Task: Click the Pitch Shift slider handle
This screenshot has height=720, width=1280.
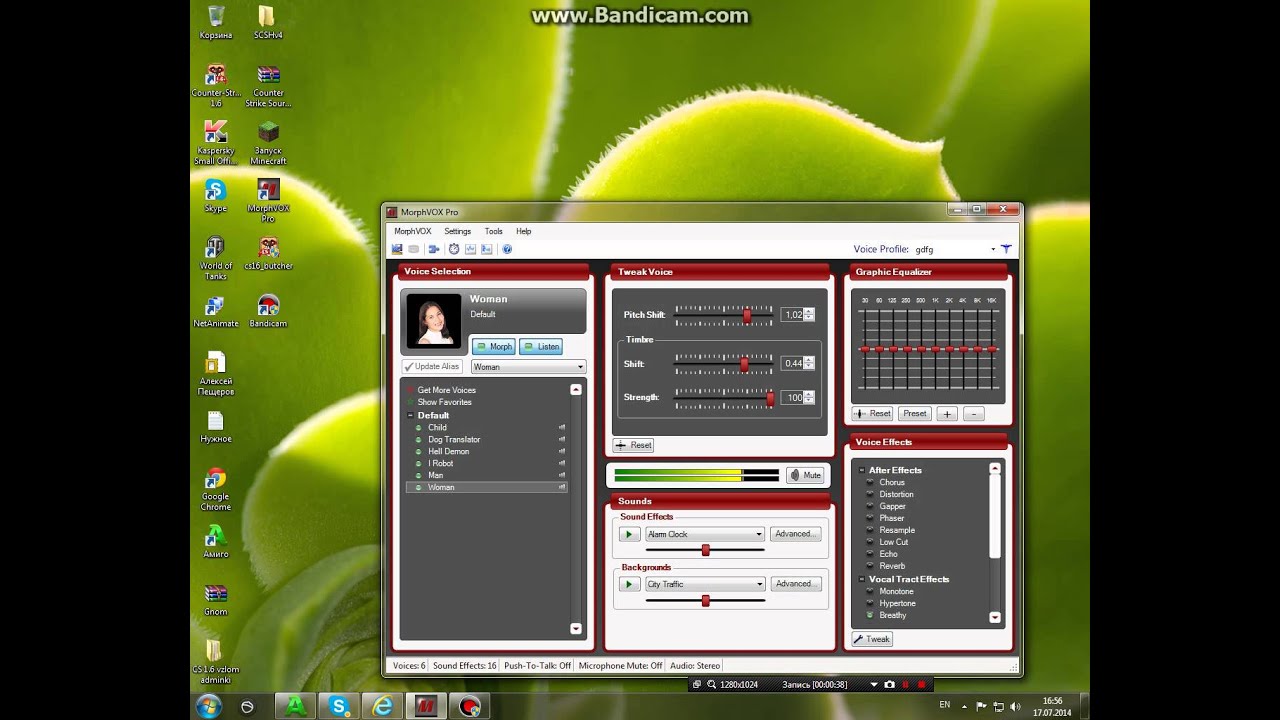Action: 747,315
